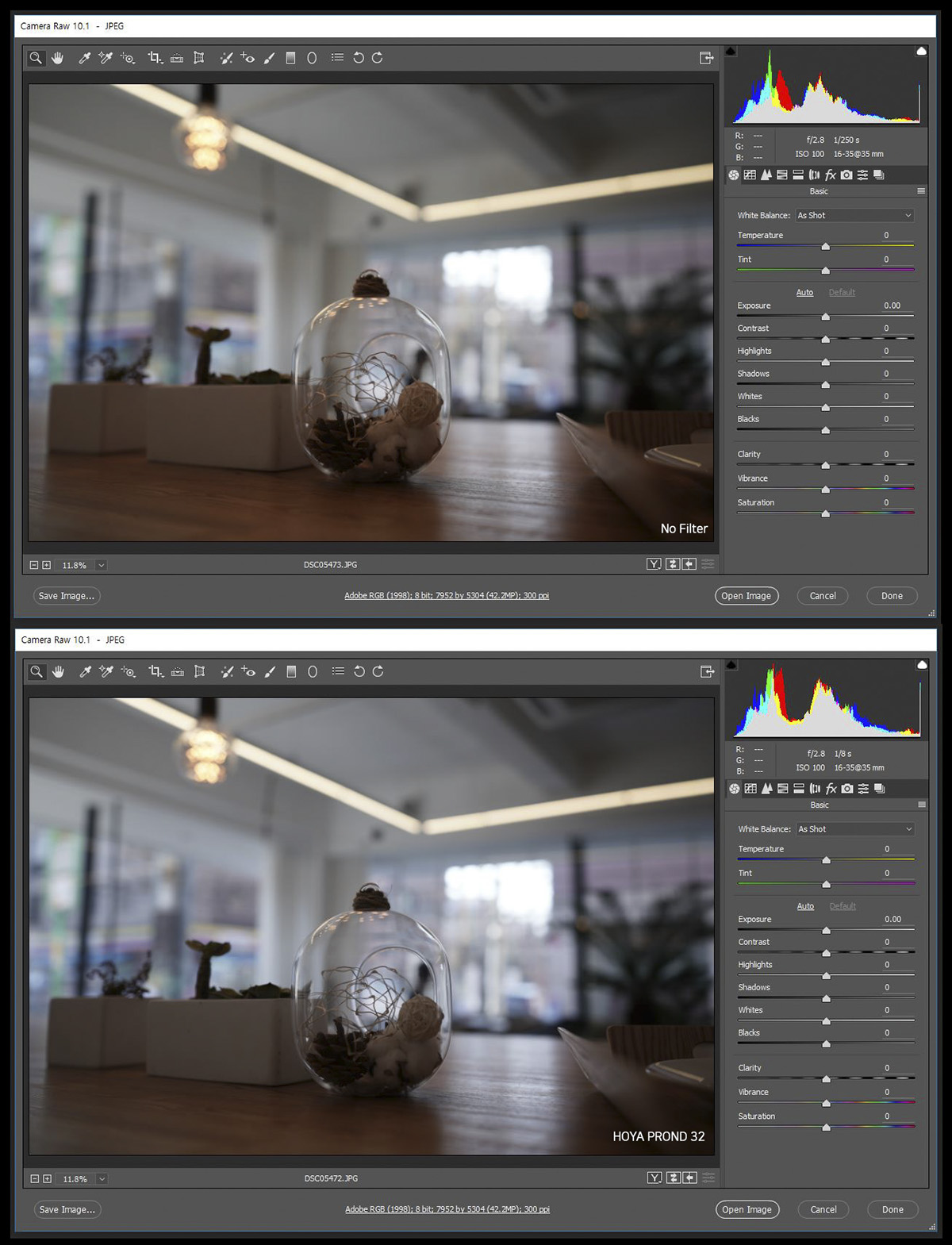Pick the White Balance eyedropper in the top window

coord(84,58)
